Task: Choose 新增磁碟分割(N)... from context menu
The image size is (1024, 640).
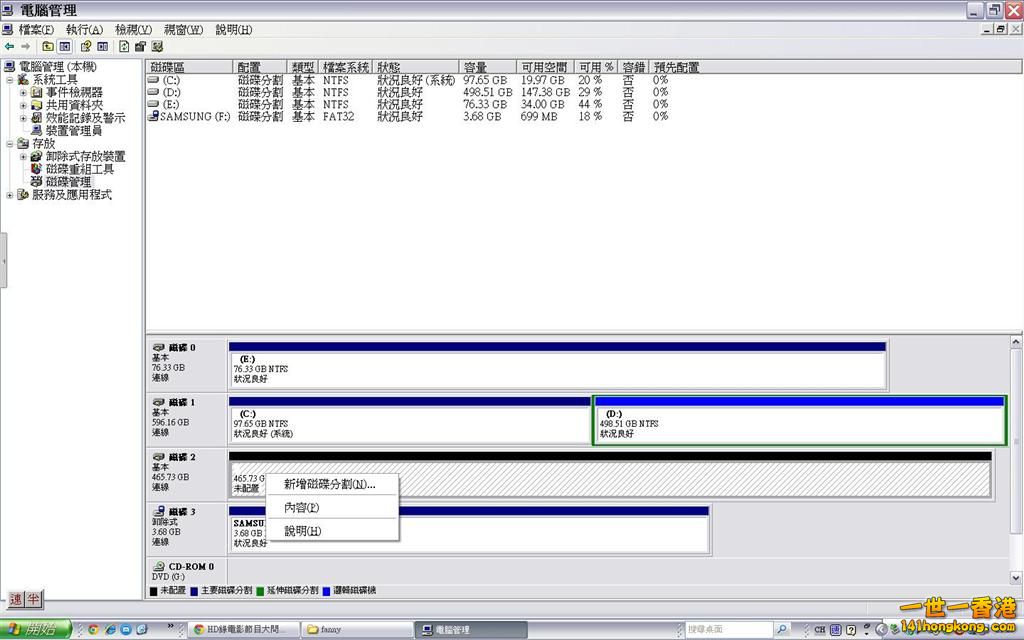Action: (329, 484)
